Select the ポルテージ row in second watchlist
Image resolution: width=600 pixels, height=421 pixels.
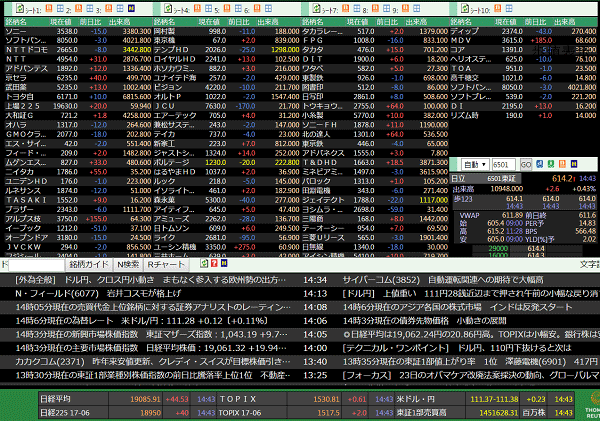point(226,163)
